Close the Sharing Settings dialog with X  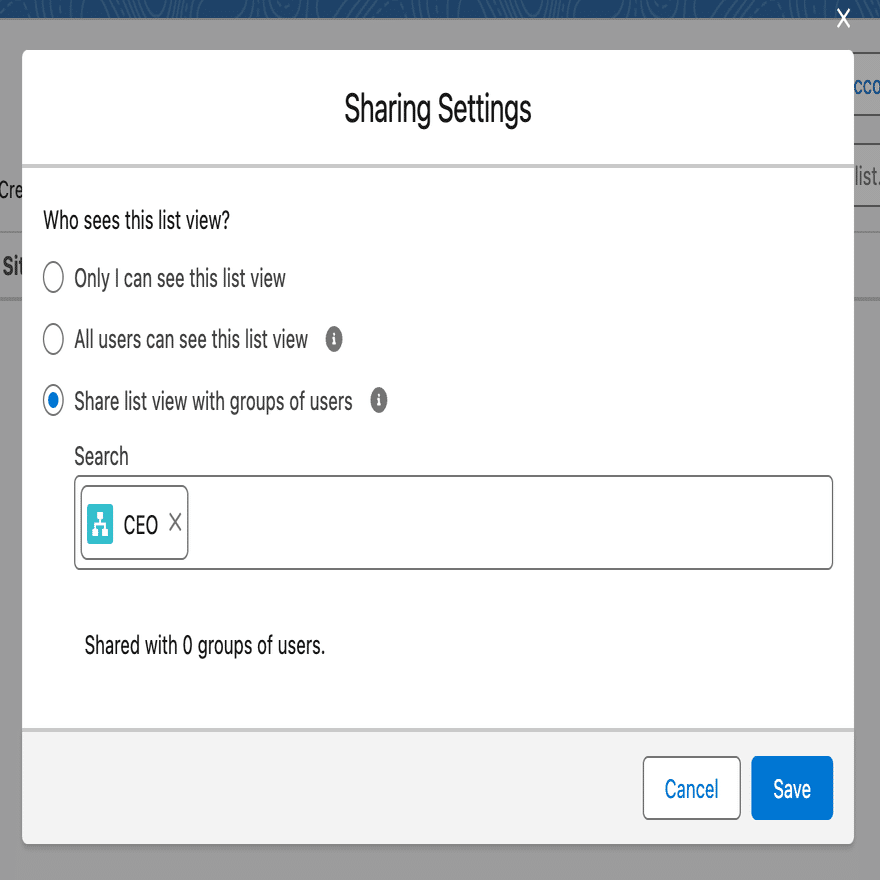[843, 19]
